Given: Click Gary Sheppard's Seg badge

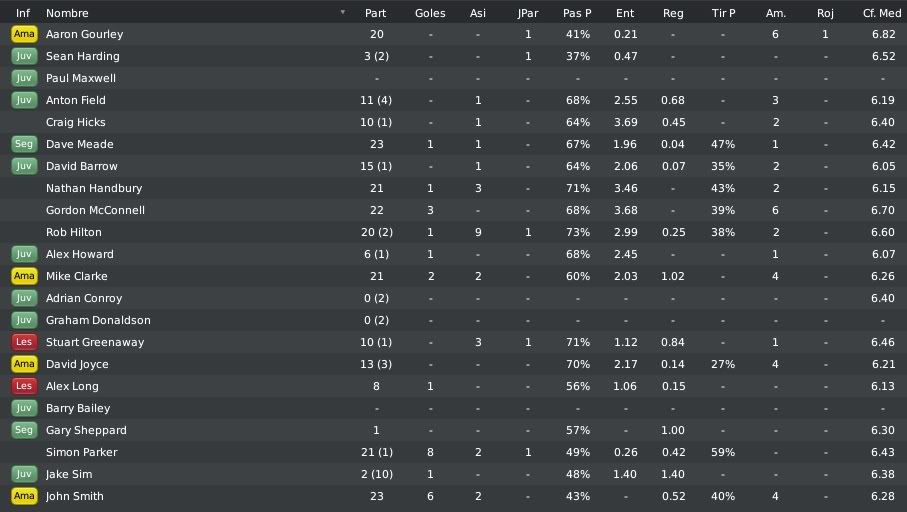Looking at the screenshot, I should [x=24, y=430].
